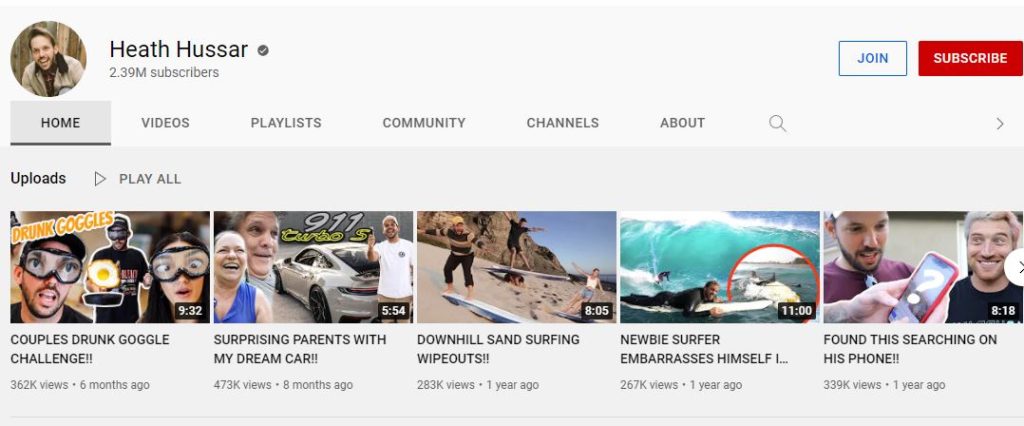Play the sand surfing video thumbnail
This screenshot has height=426, width=1024.
517,267
